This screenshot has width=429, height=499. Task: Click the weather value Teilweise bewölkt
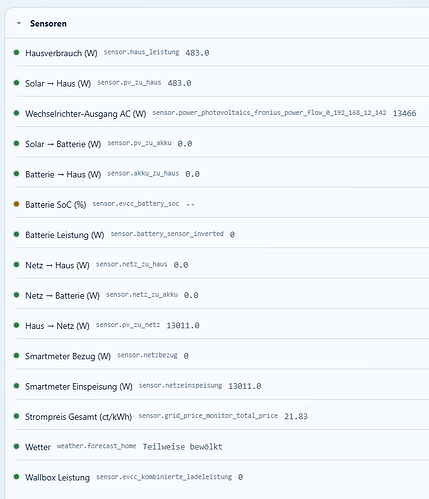tap(182, 447)
